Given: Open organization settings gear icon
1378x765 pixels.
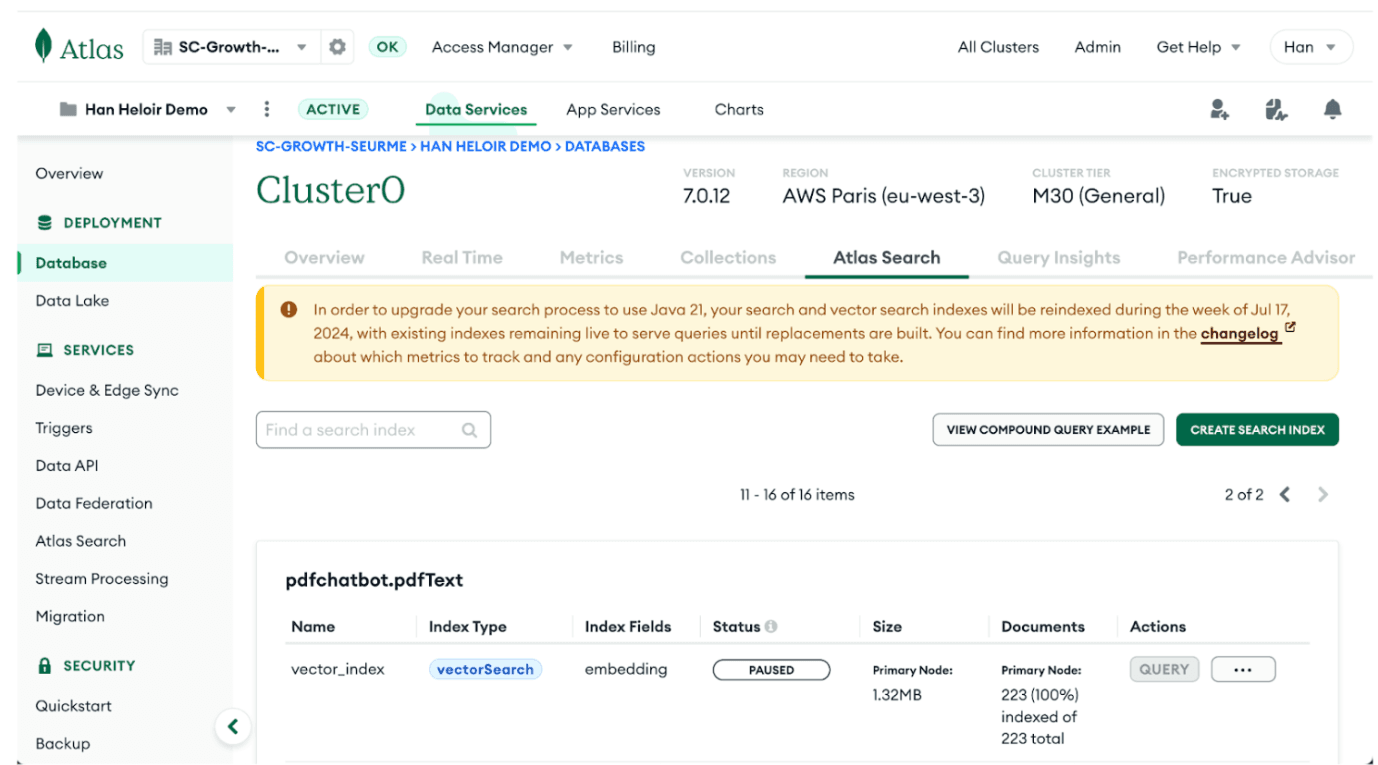Looking at the screenshot, I should point(337,47).
